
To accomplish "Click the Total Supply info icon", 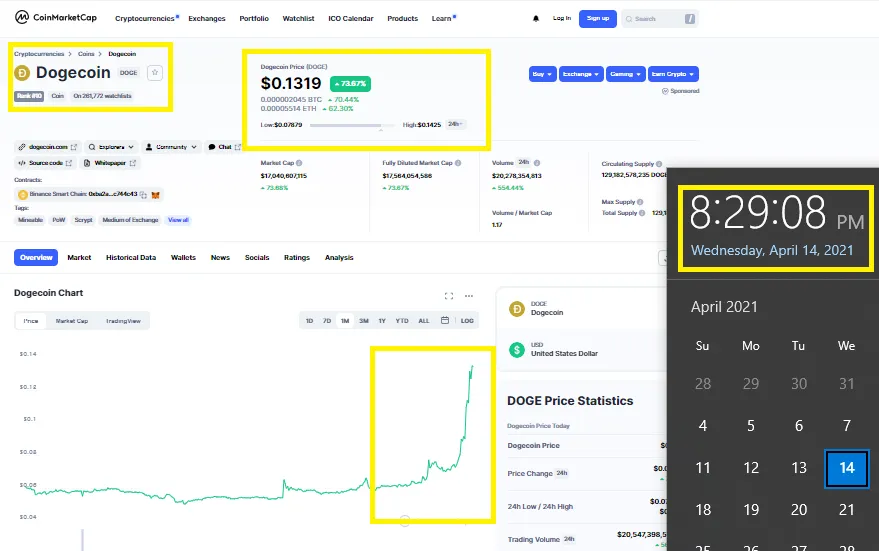I will tap(642, 213).
